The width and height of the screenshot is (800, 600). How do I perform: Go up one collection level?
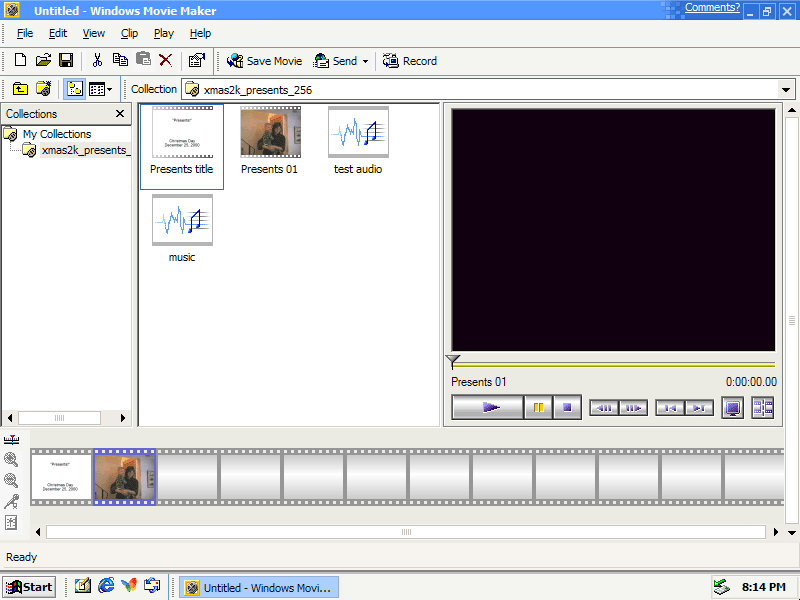(20, 89)
